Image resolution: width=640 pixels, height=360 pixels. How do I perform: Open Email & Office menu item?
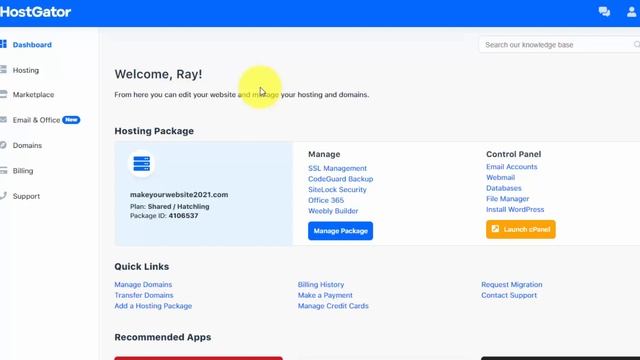click(36, 120)
